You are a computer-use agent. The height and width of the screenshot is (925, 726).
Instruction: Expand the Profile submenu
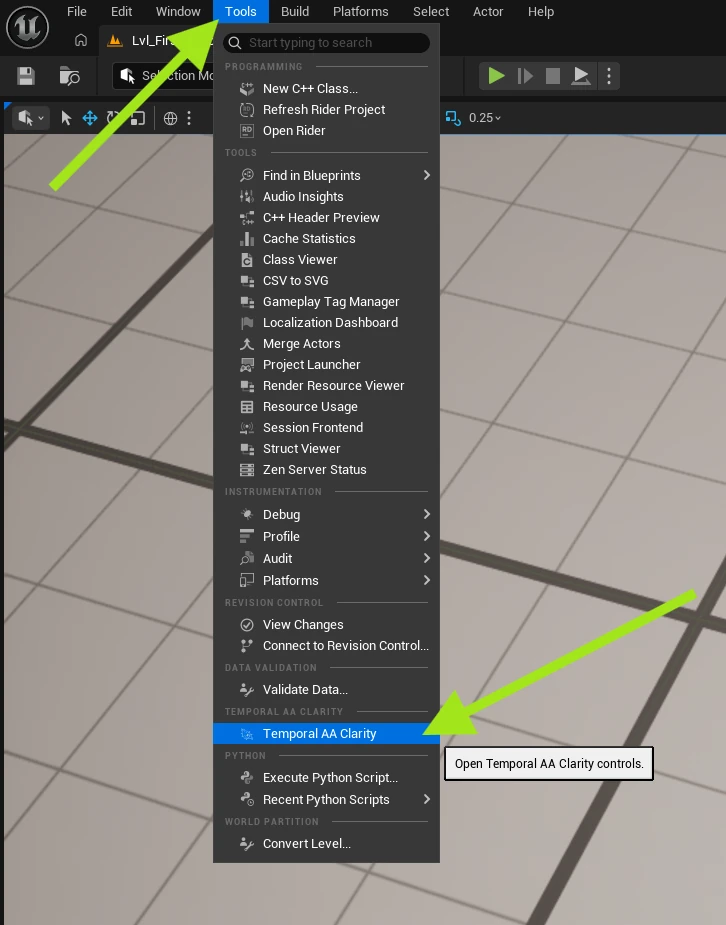tap(326, 536)
